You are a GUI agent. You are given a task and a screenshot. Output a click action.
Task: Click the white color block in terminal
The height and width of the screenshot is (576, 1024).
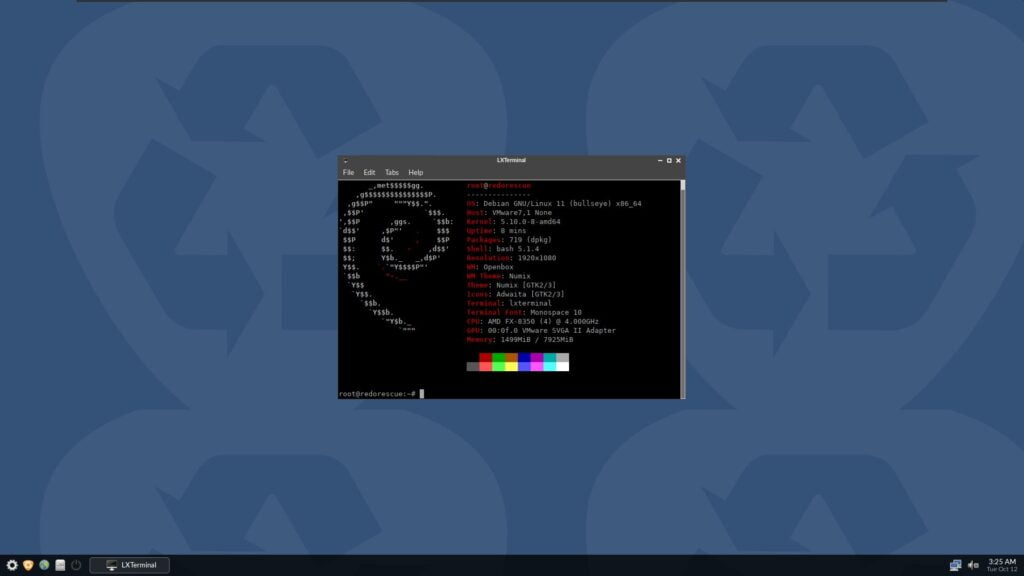coord(562,366)
